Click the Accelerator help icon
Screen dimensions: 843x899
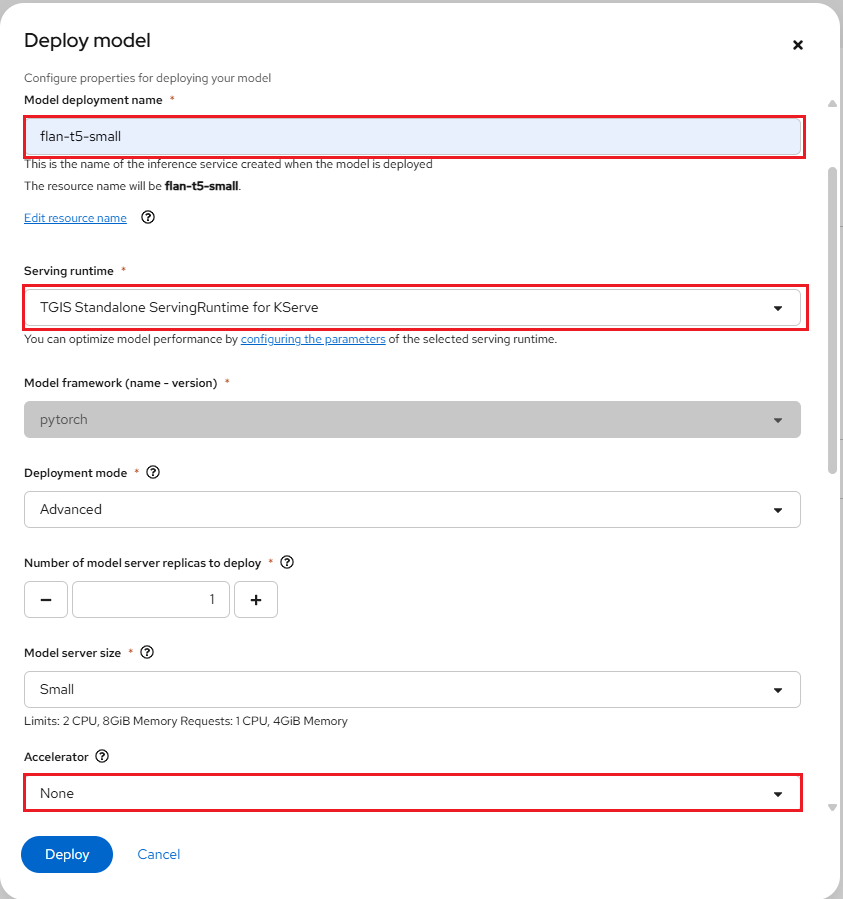pos(101,756)
